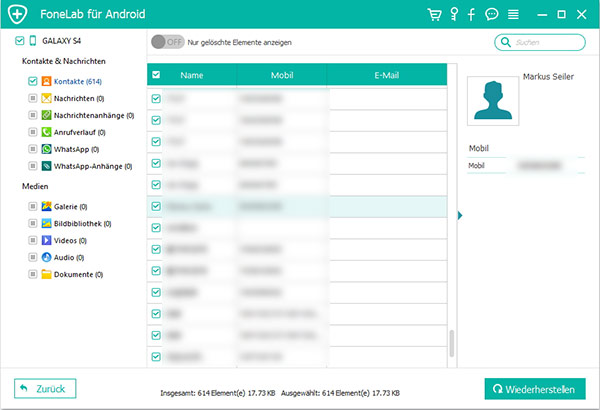The width and height of the screenshot is (600, 410).
Task: Toggle the GALAXY S4 device checkbox
Action: tap(20, 41)
